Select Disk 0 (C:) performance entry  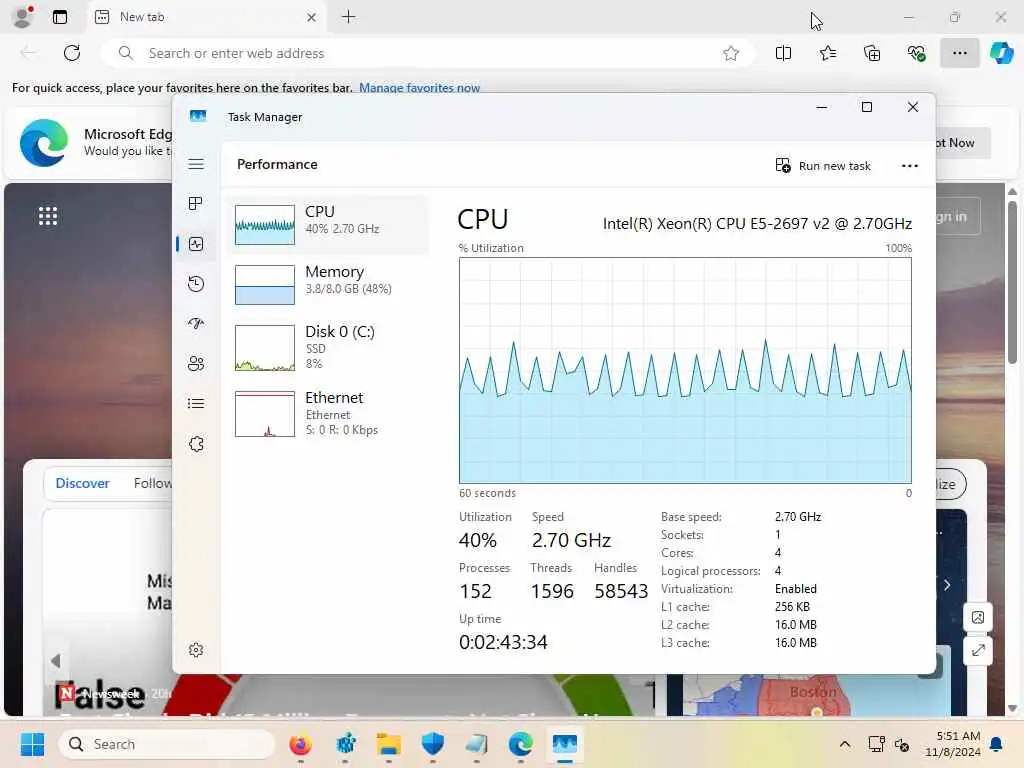coord(328,347)
